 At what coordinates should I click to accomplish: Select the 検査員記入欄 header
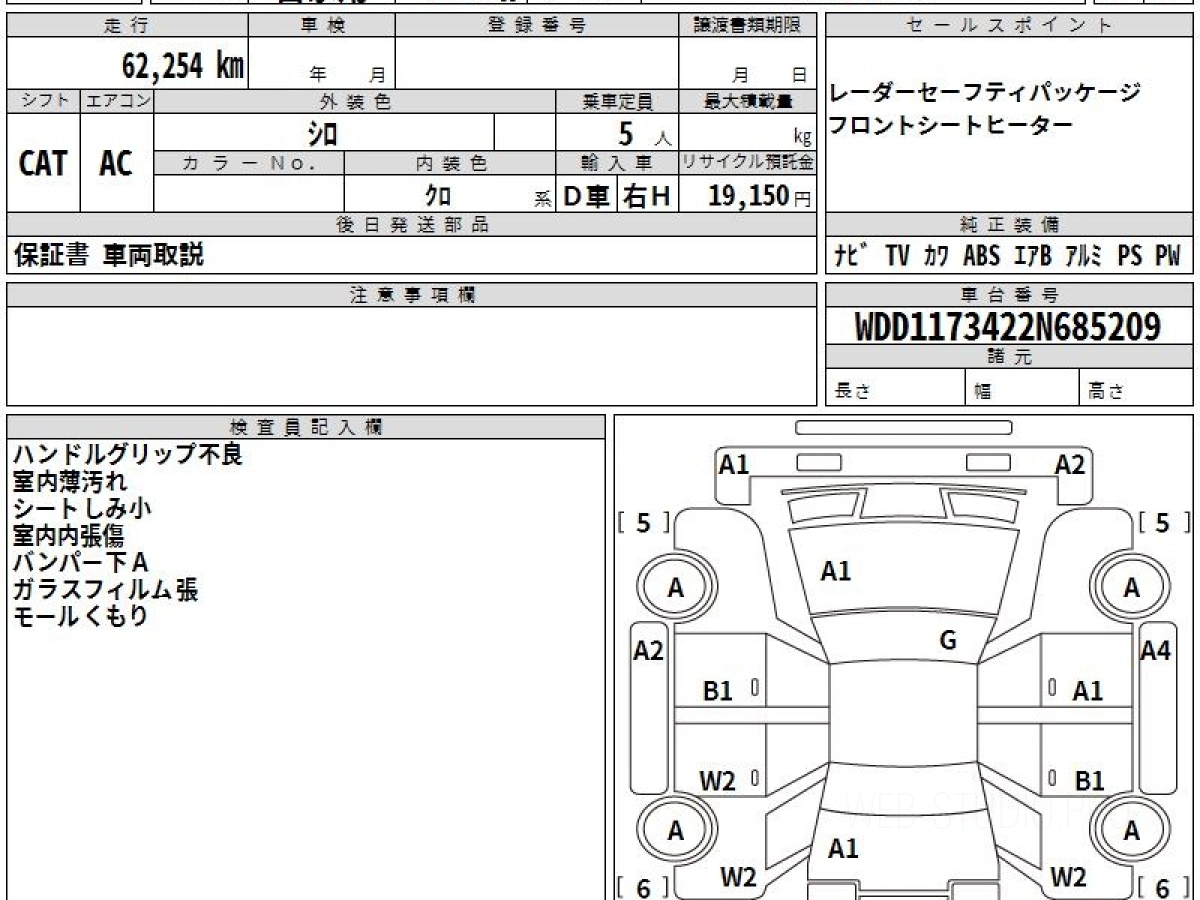tap(306, 427)
